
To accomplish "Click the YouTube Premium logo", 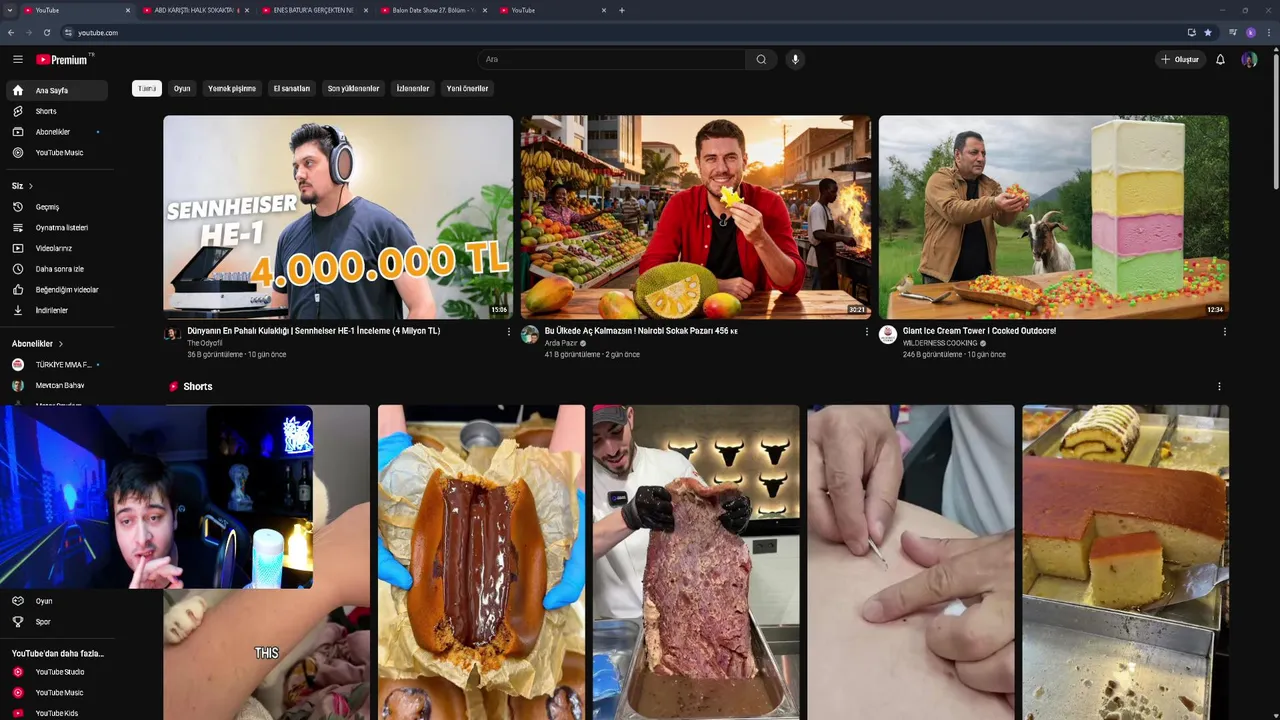I will [64, 59].
